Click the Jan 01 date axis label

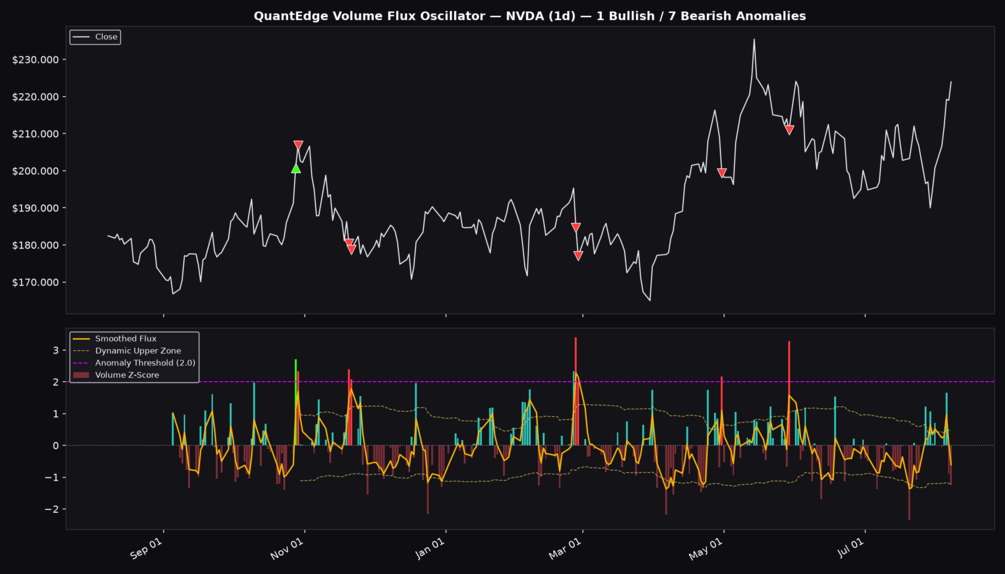tap(429, 548)
